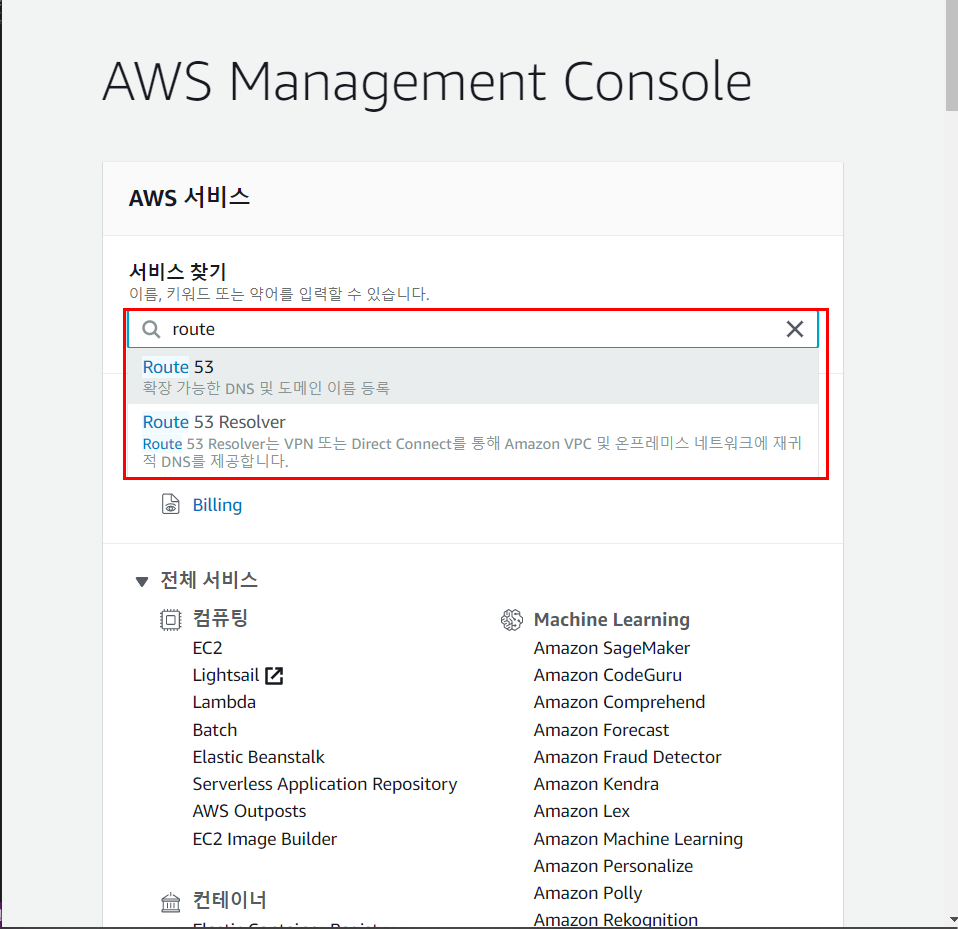Open the EC2 service

[207, 648]
